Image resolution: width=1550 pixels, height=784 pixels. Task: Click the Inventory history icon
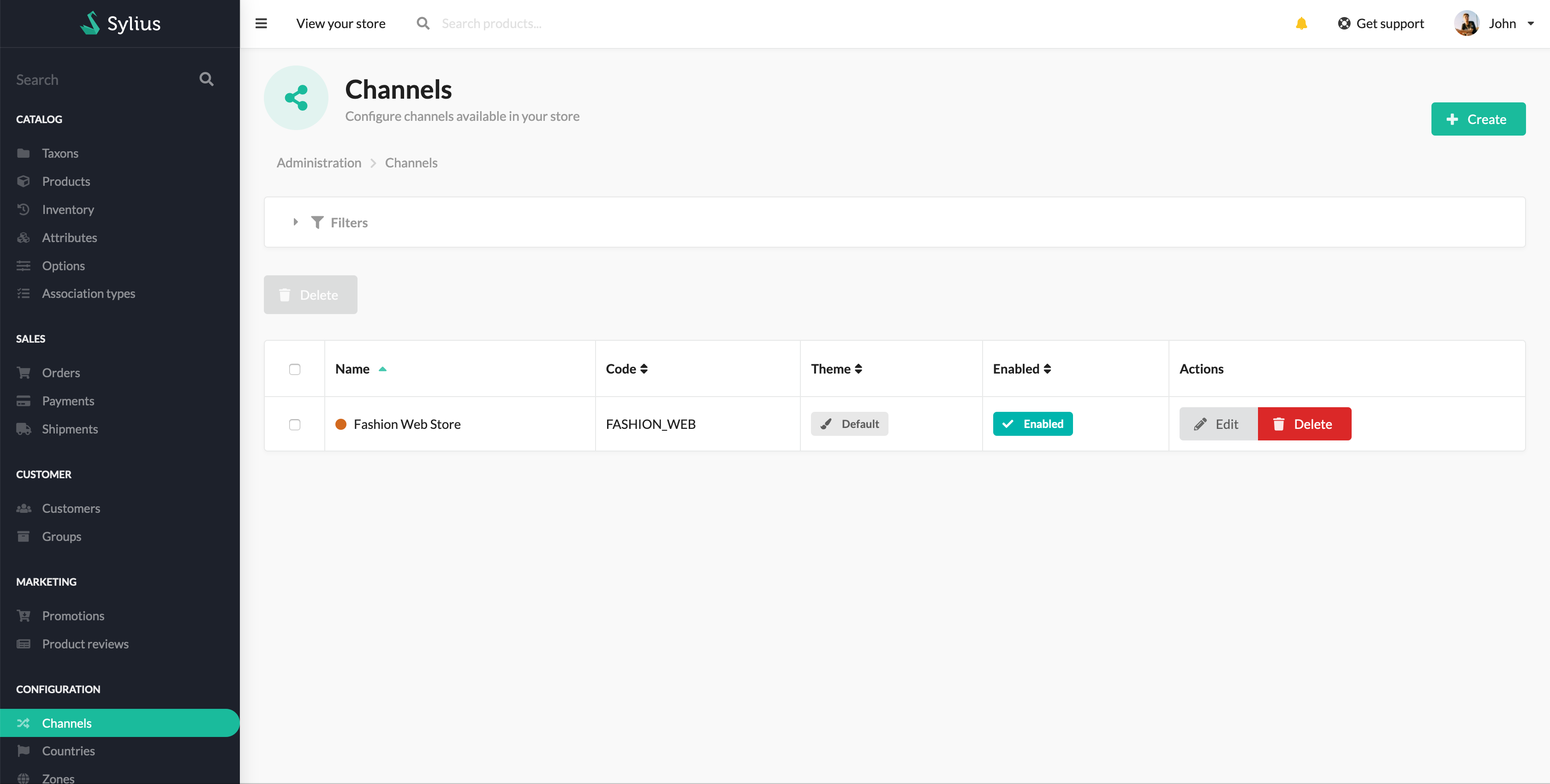coord(24,209)
